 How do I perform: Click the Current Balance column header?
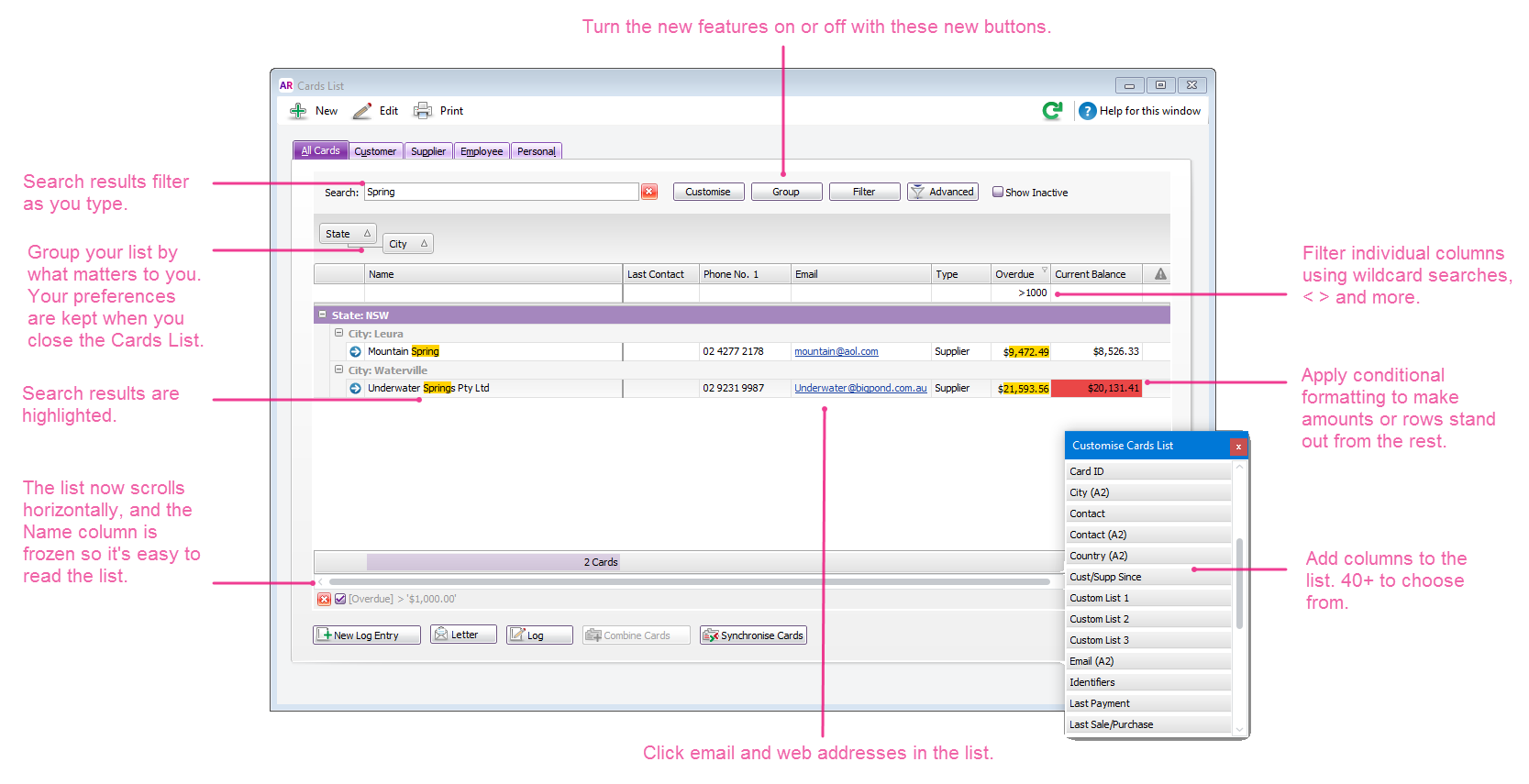point(1097,274)
